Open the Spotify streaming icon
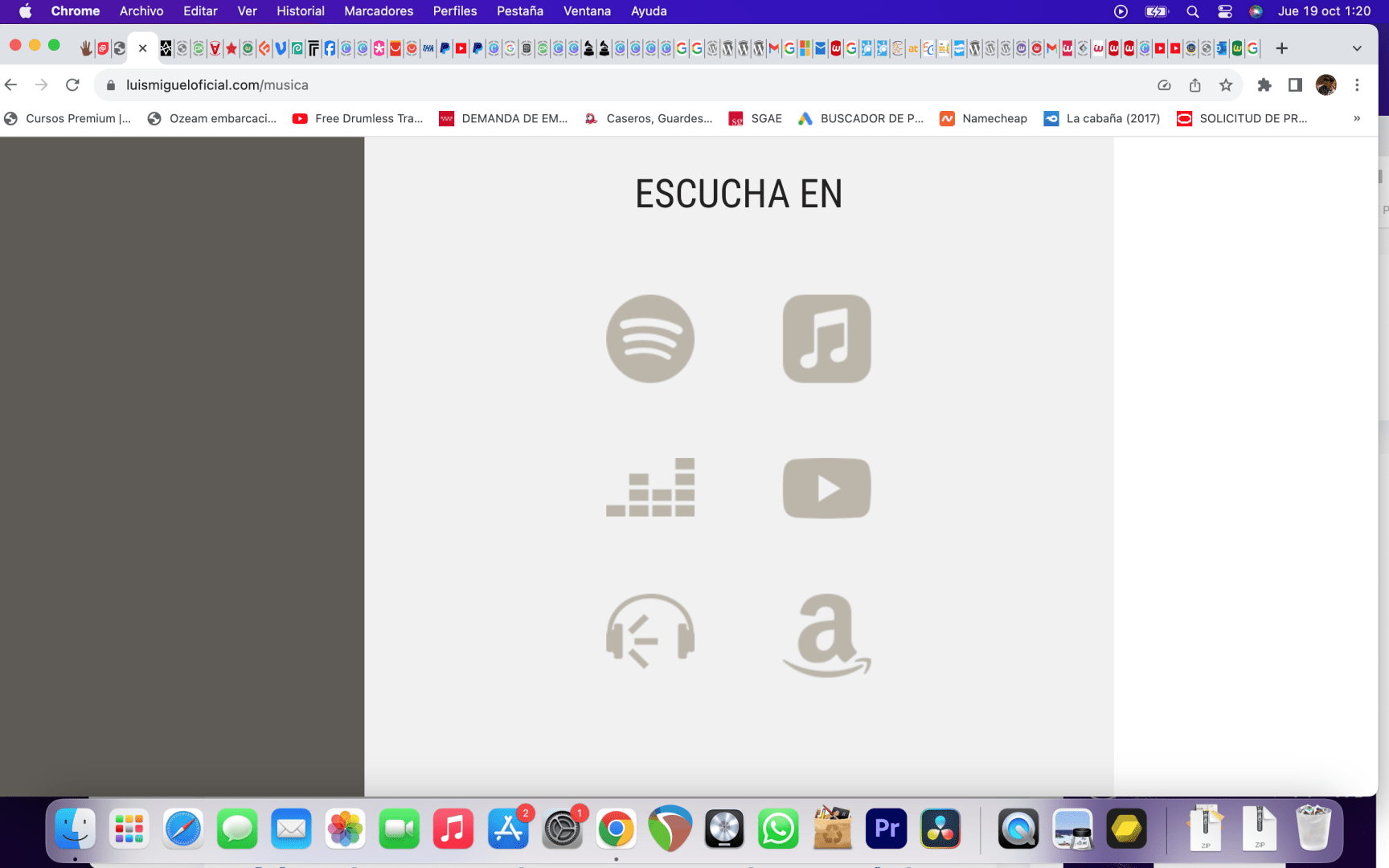The height and width of the screenshot is (868, 1389). 649,338
